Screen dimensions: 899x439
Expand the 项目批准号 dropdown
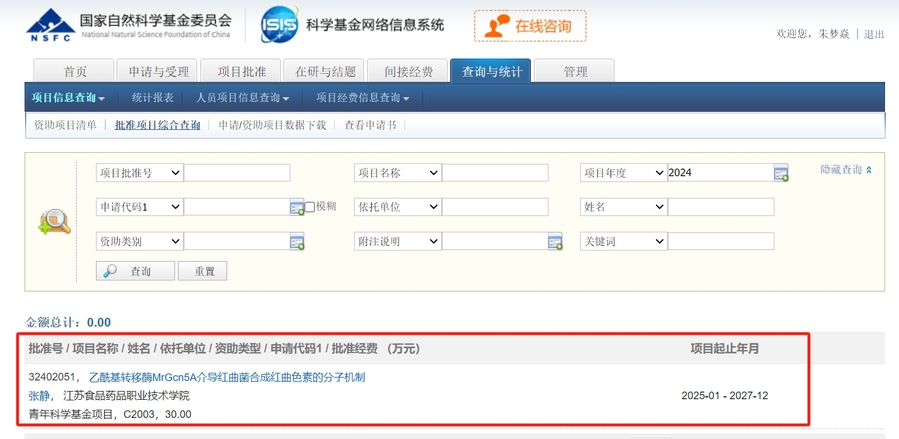coord(139,173)
